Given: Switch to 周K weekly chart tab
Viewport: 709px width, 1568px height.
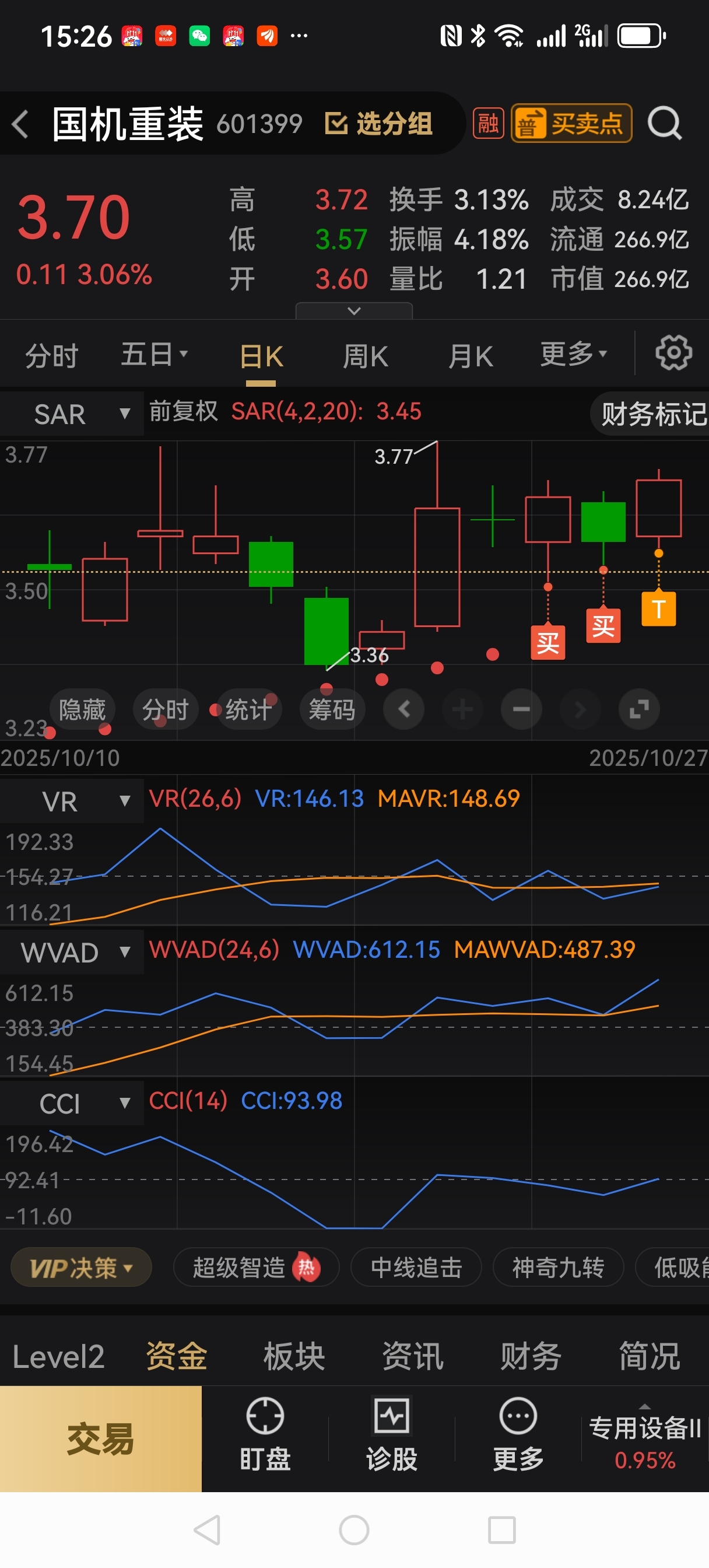Looking at the screenshot, I should point(365,356).
